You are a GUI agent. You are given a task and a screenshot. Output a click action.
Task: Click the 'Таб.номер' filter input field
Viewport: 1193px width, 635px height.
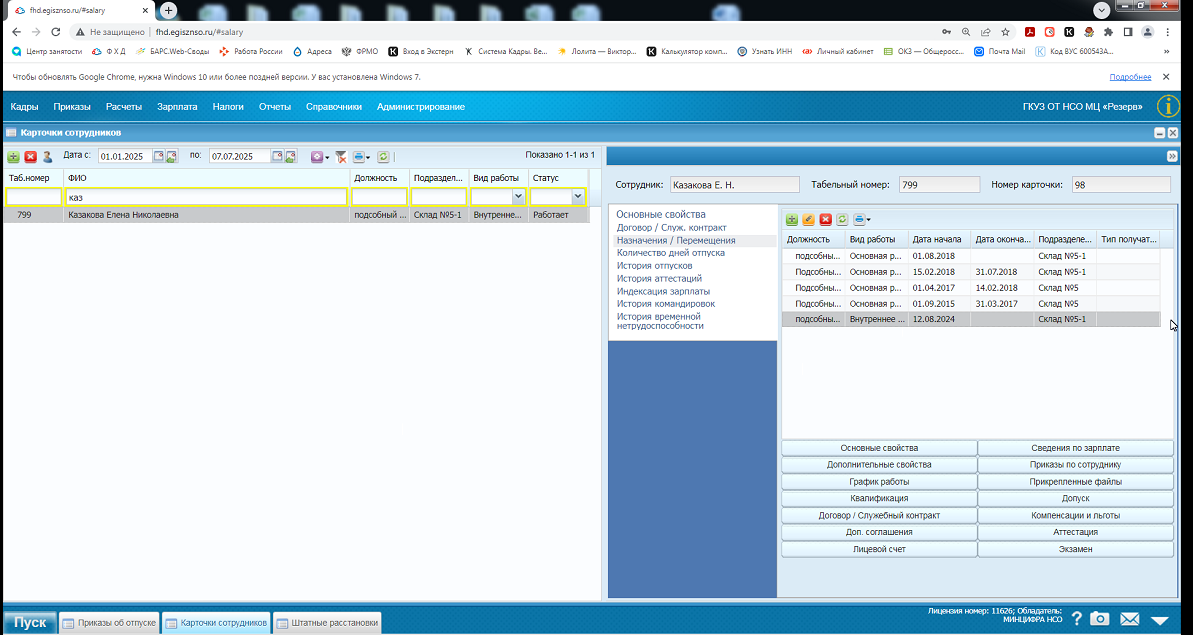33,197
